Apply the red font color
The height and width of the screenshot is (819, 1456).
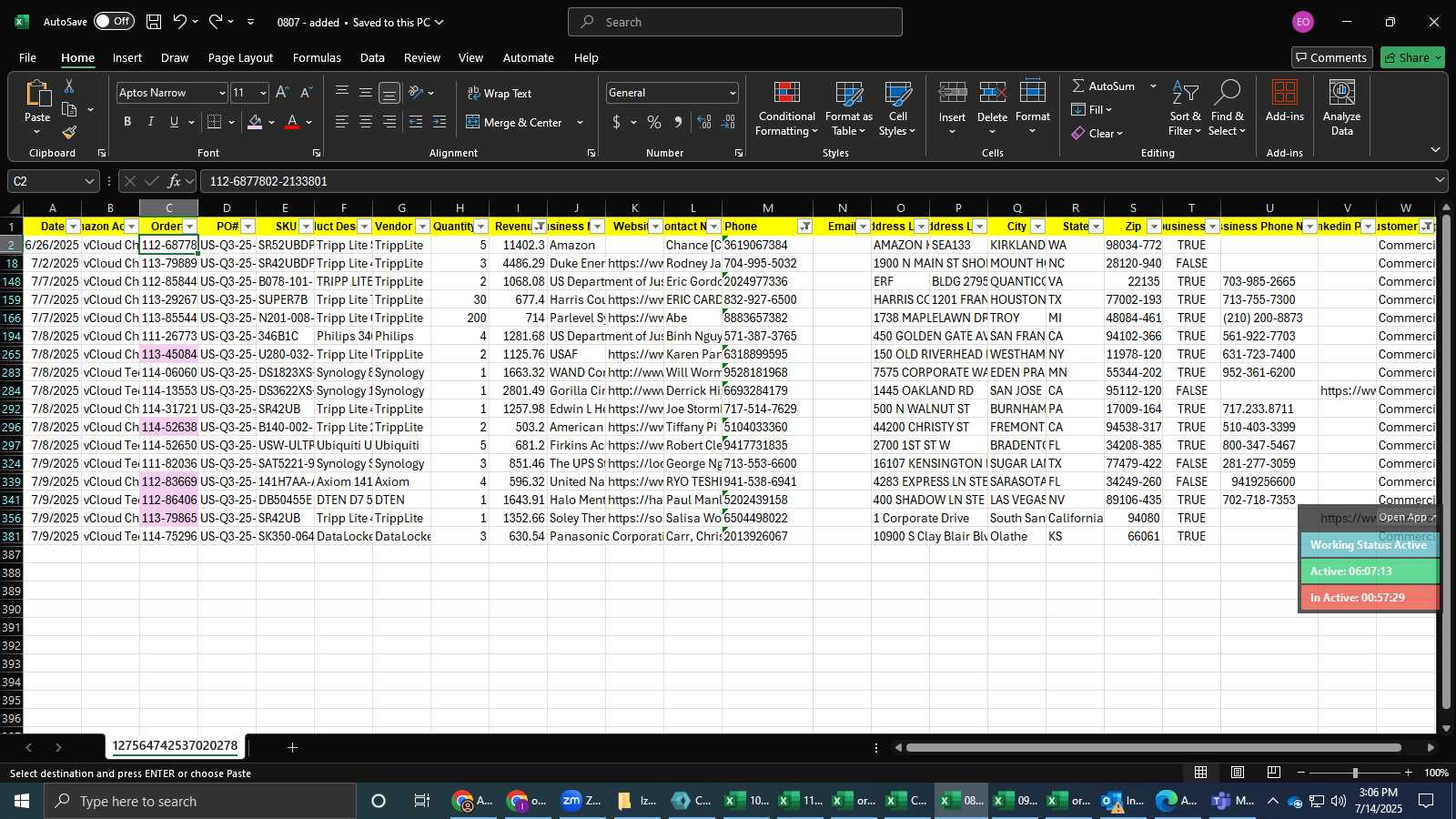click(292, 122)
